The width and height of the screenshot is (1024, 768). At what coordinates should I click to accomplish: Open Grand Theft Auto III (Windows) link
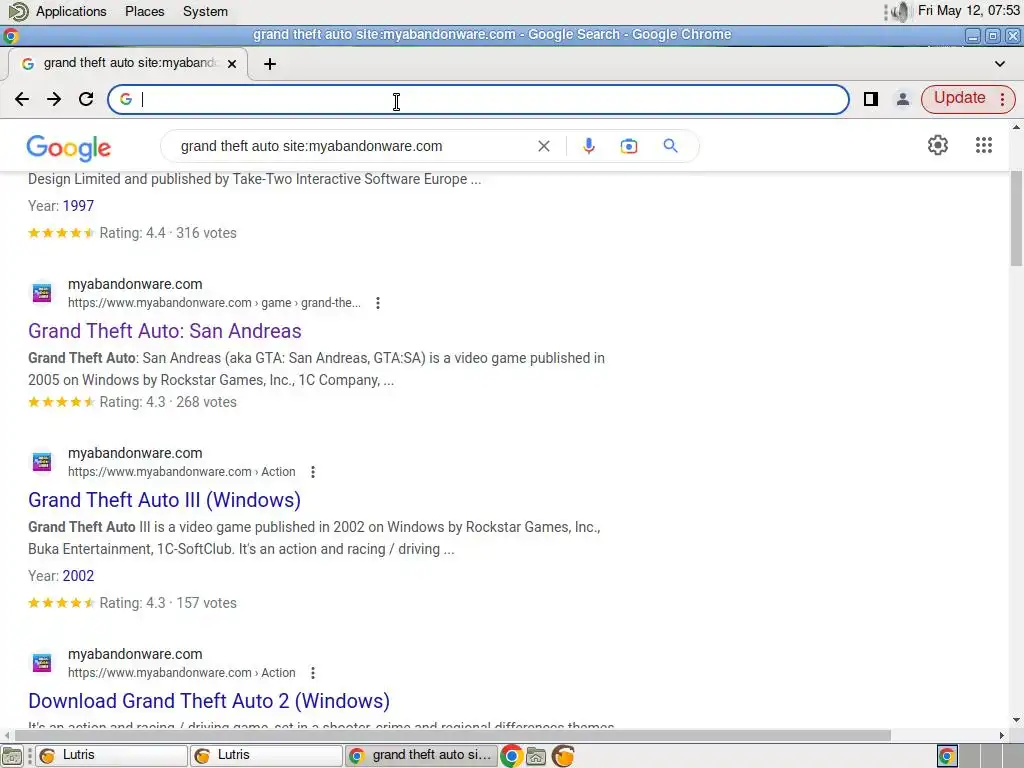coord(165,500)
